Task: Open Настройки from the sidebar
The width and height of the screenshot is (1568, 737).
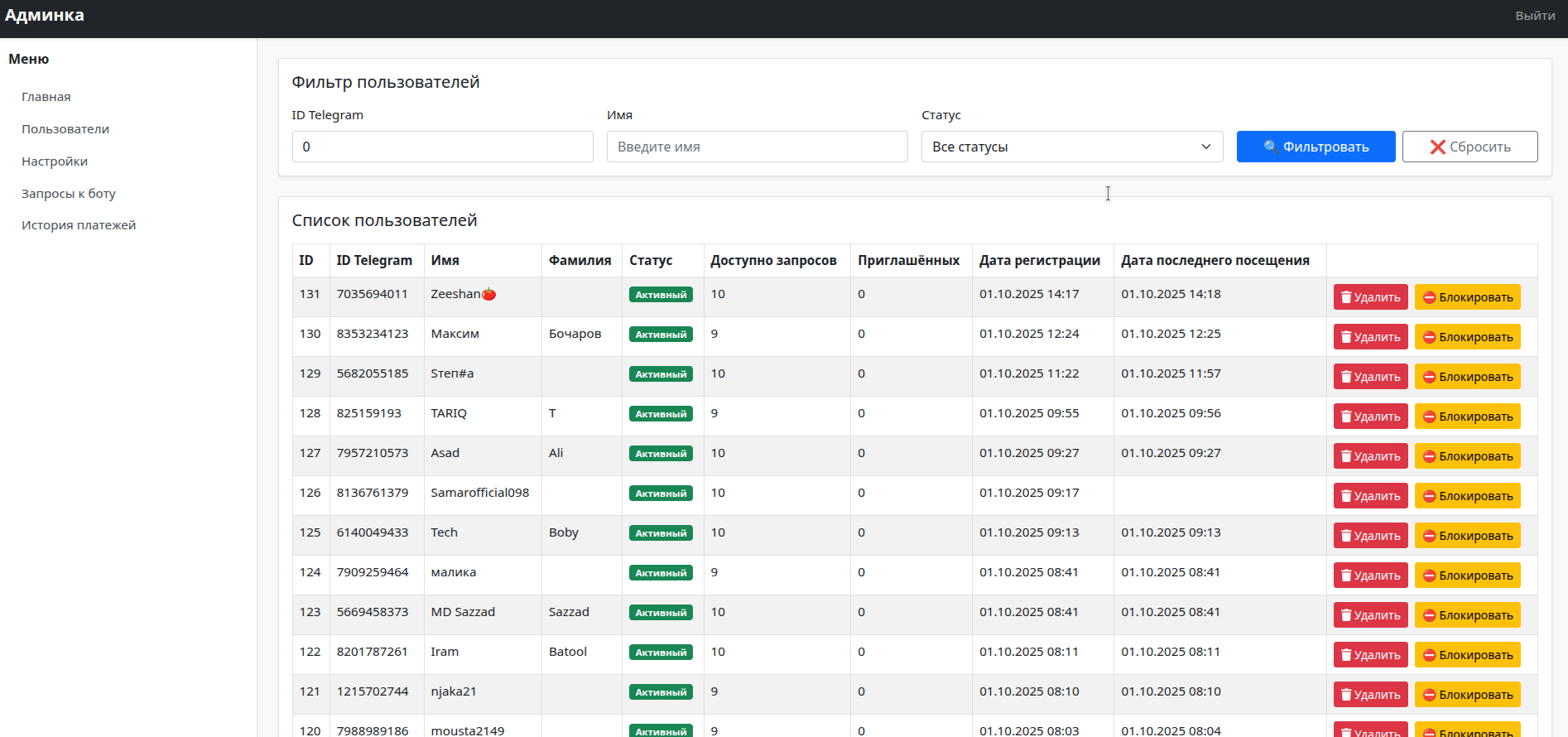Action: tap(55, 161)
